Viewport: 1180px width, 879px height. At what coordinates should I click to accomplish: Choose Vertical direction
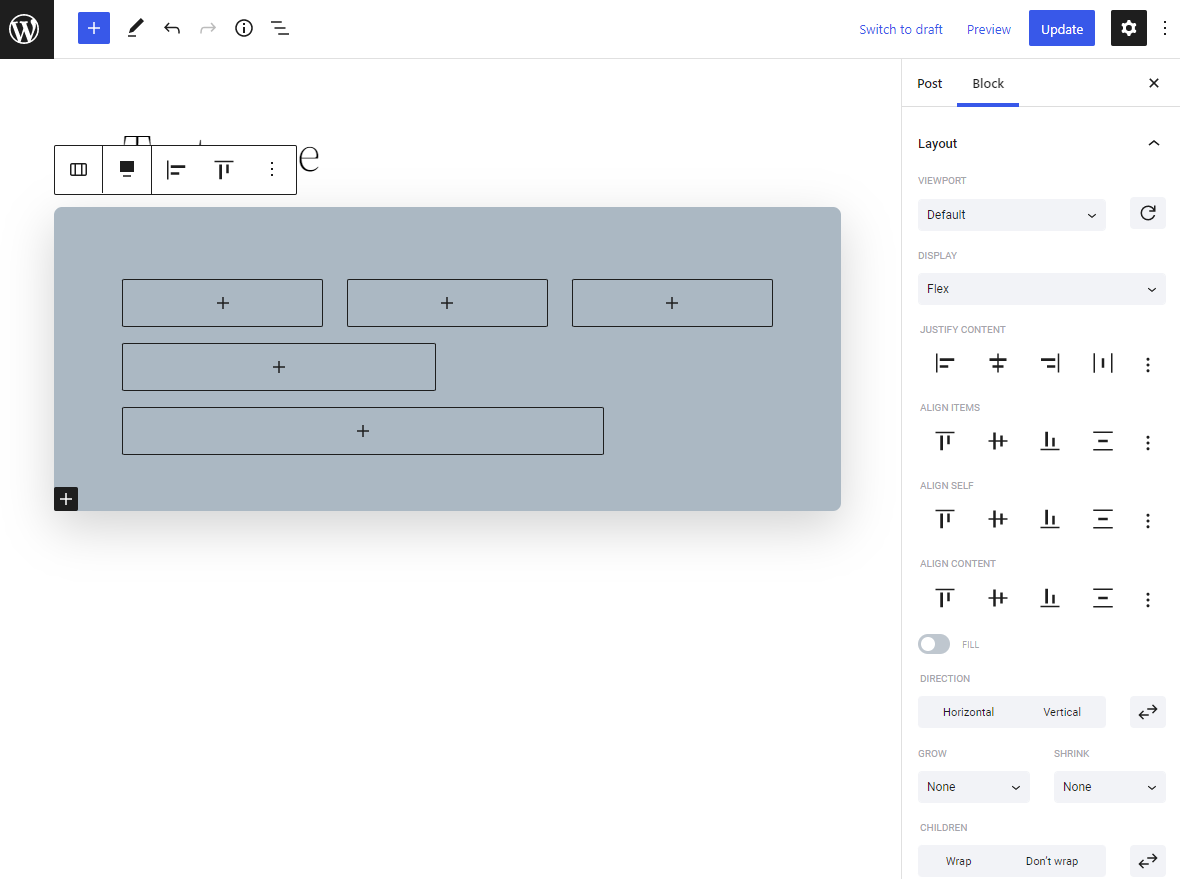1062,712
